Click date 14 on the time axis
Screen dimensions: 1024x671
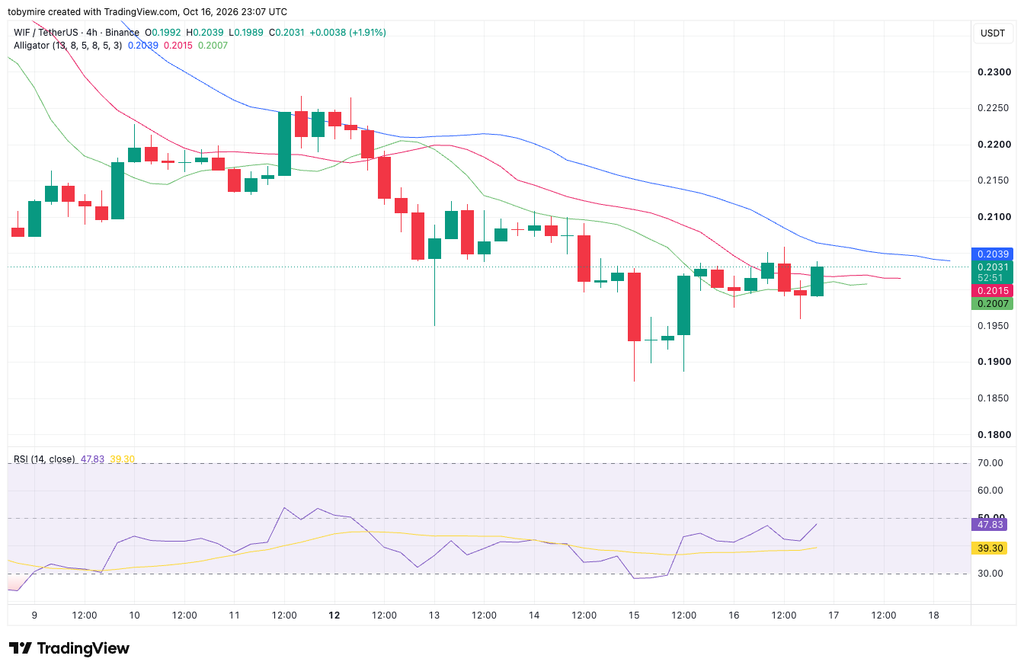[x=534, y=615]
